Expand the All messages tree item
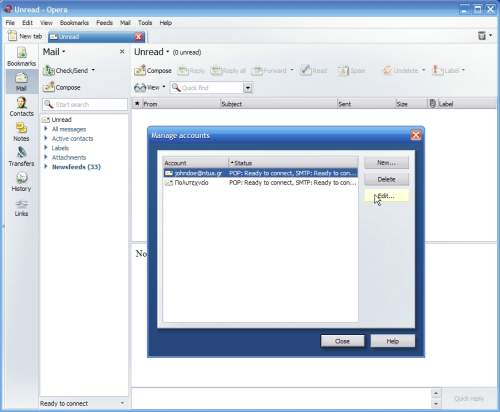500x412 pixels. click(46, 129)
